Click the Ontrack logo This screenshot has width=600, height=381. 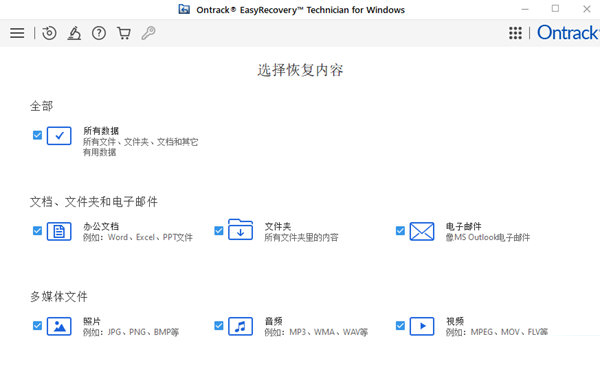coord(568,33)
